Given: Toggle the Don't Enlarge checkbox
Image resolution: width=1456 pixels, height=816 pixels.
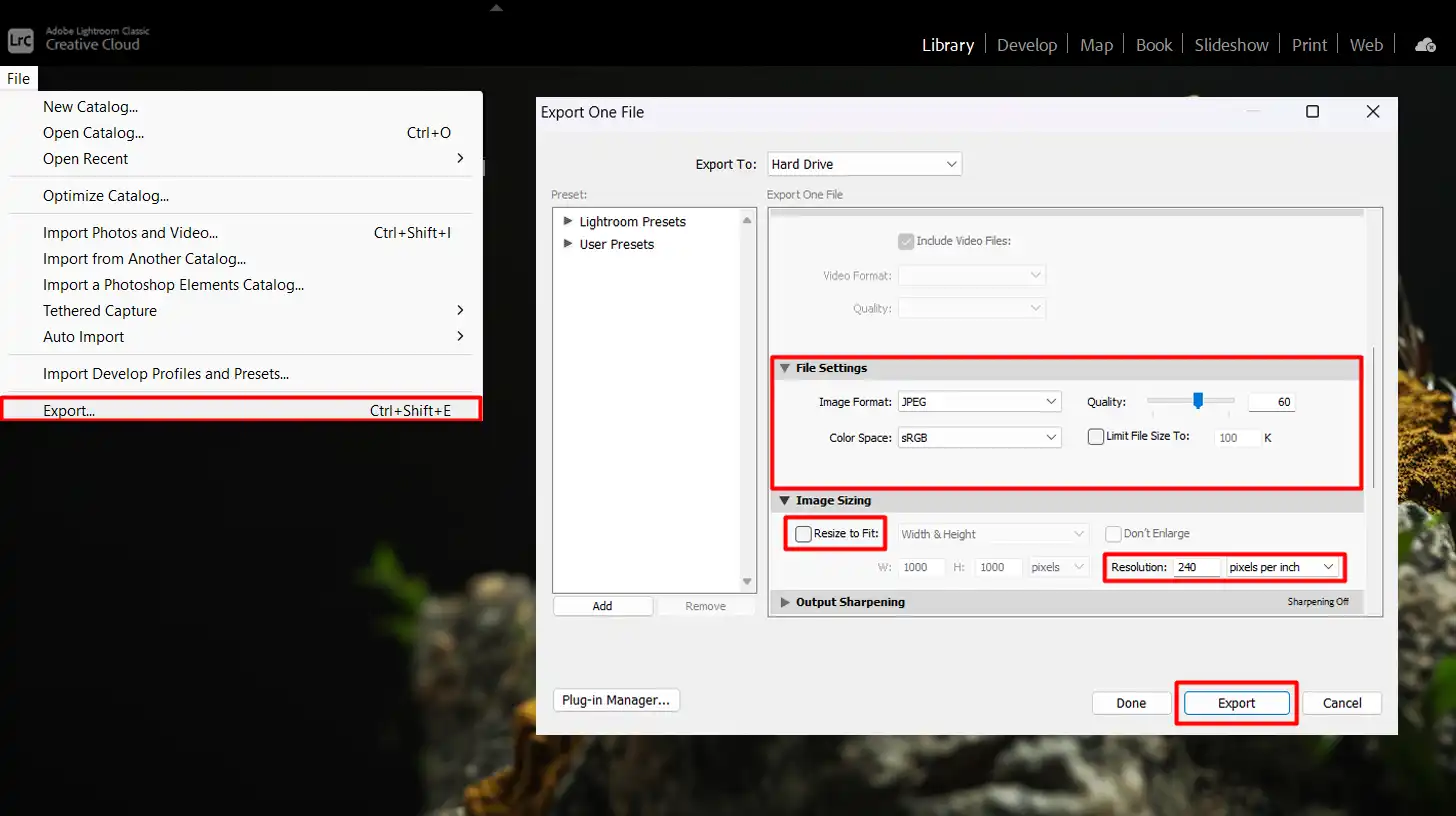Looking at the screenshot, I should 1113,534.
